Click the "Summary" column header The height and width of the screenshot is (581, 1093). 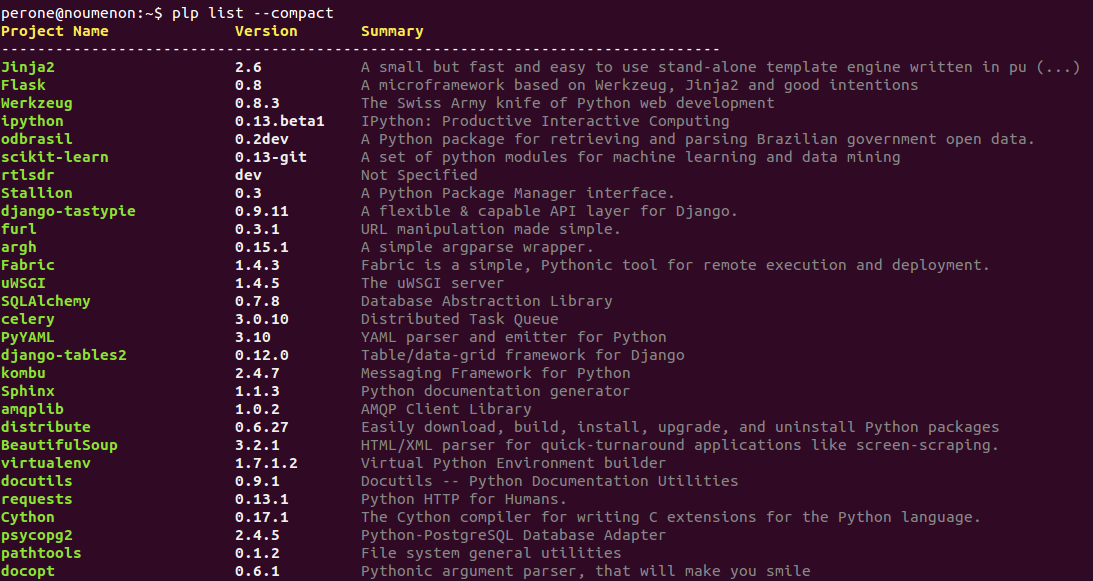(392, 31)
